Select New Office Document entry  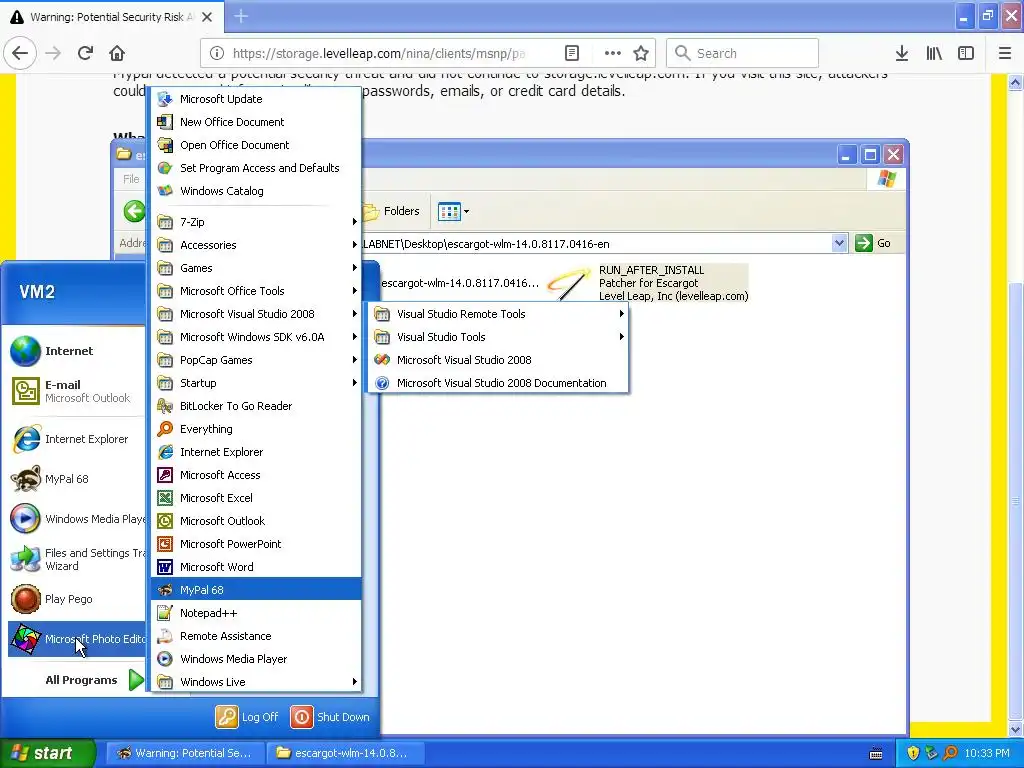click(255, 121)
